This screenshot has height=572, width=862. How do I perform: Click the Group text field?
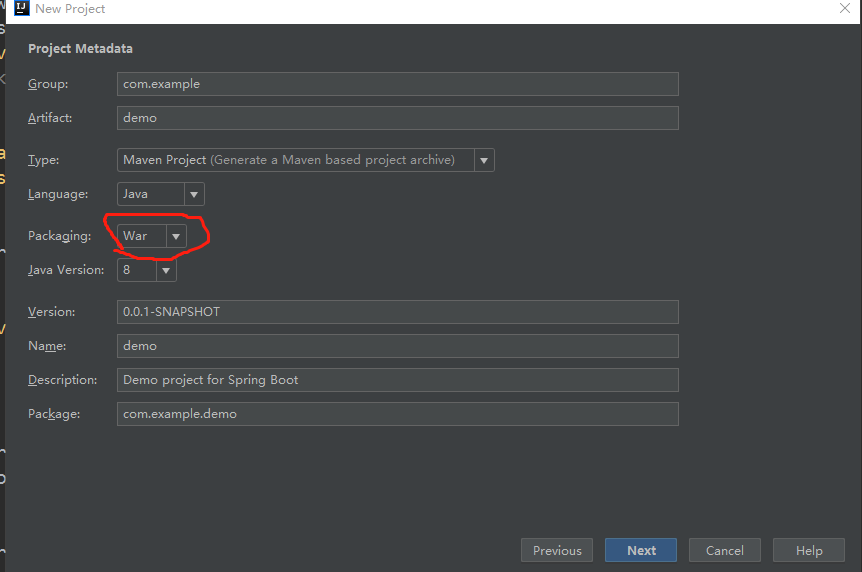(397, 84)
